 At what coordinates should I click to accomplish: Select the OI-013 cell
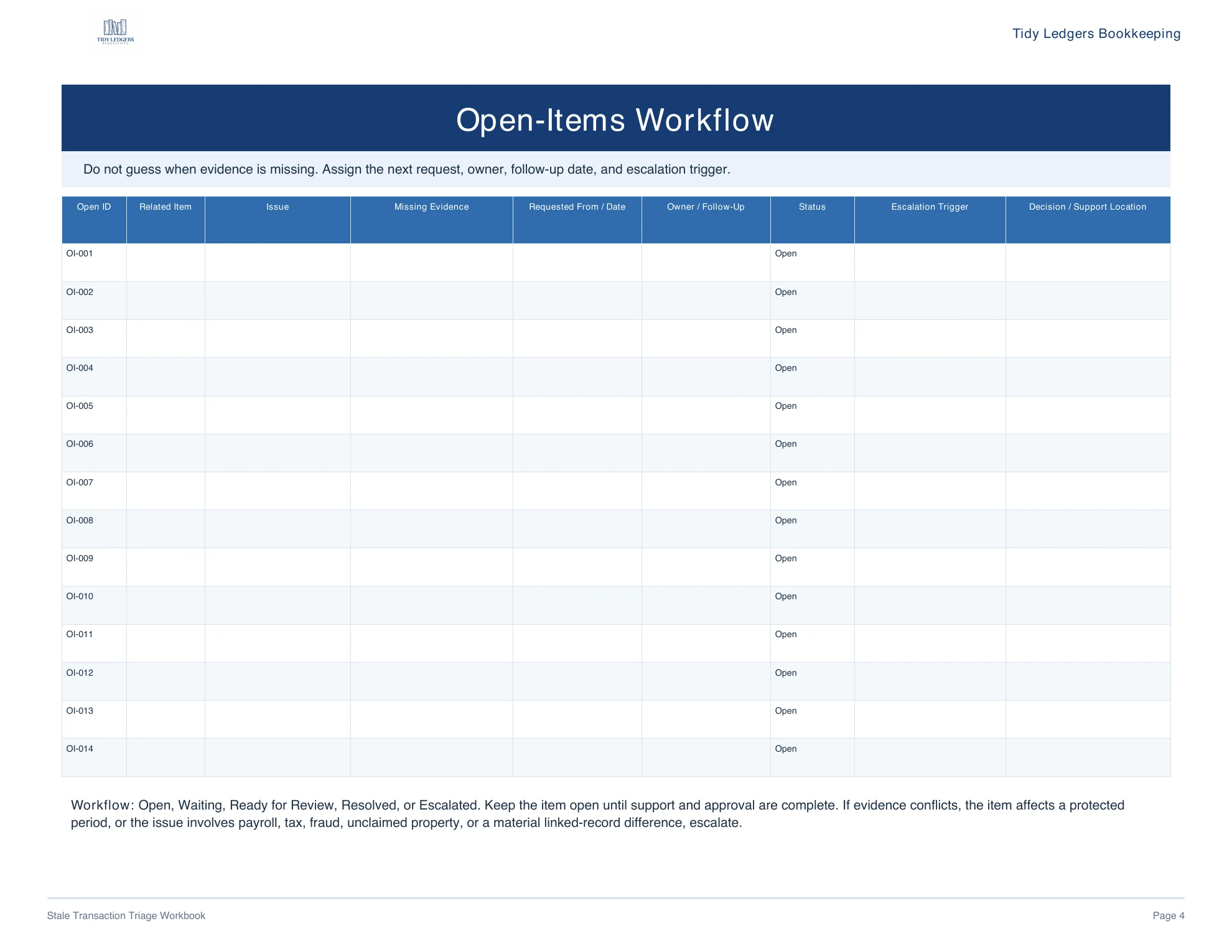pyautogui.click(x=94, y=719)
